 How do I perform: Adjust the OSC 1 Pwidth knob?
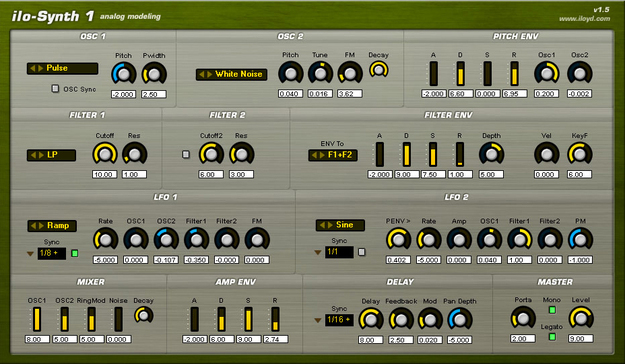pos(154,74)
